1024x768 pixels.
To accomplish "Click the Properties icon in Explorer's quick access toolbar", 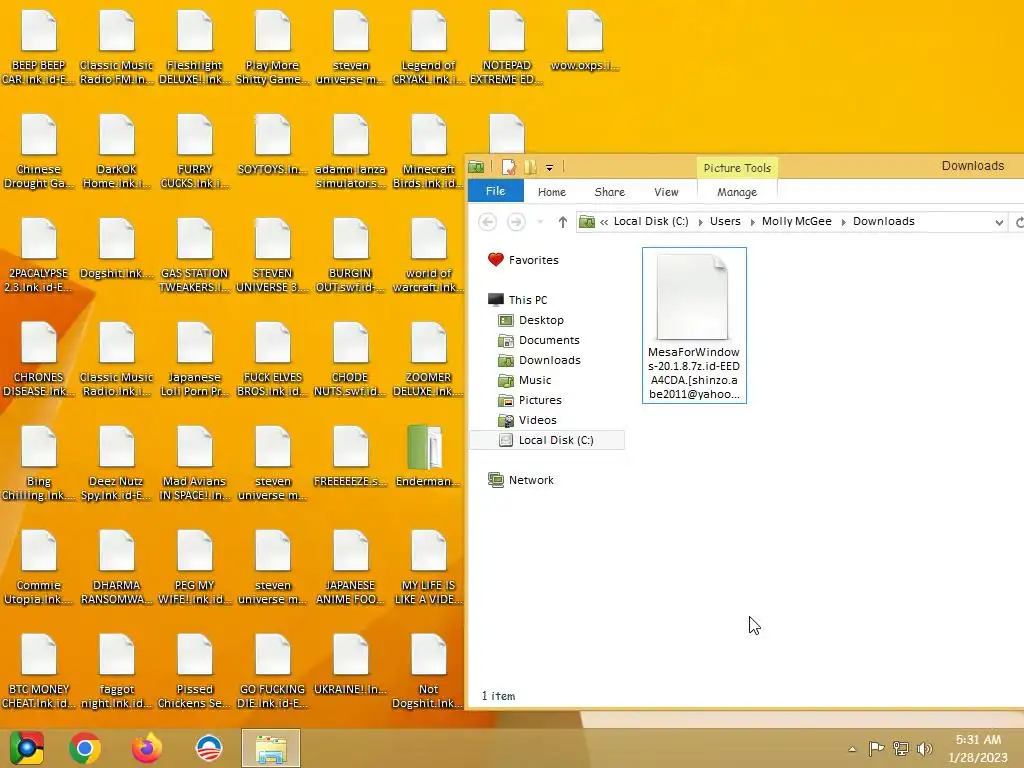I will (x=509, y=167).
